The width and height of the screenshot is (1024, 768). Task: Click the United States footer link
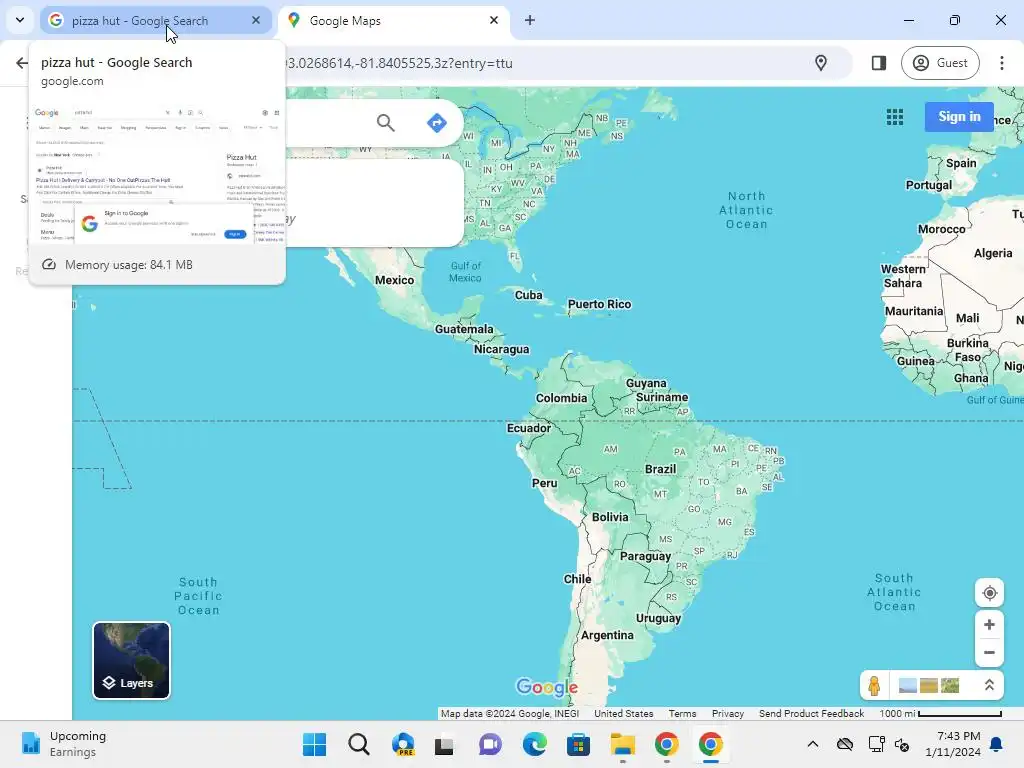[x=623, y=713]
